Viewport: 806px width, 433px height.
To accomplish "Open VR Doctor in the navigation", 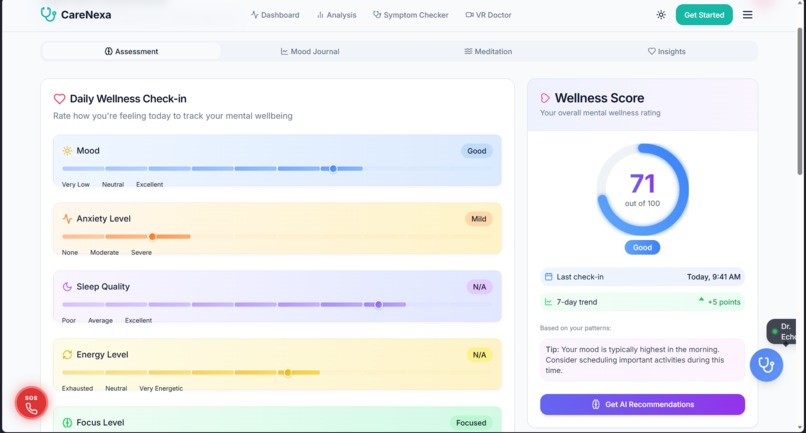I will [488, 15].
